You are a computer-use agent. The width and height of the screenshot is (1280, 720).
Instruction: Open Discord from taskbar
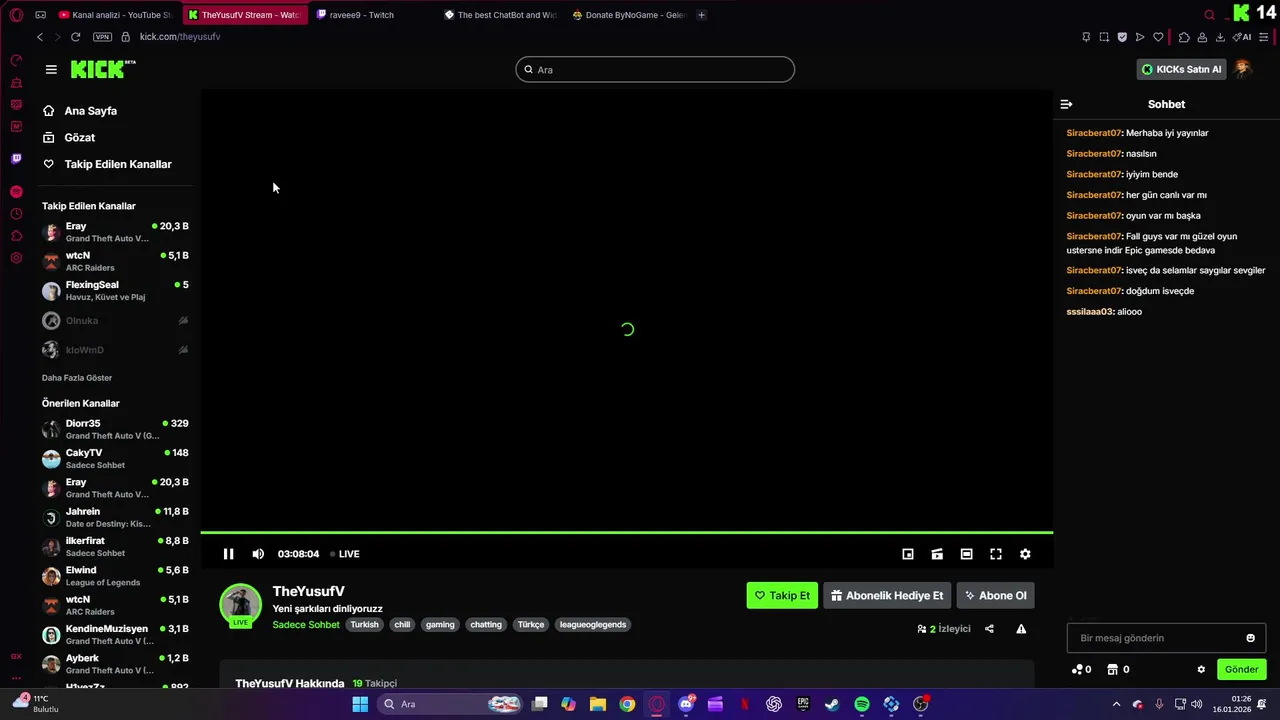click(686, 704)
